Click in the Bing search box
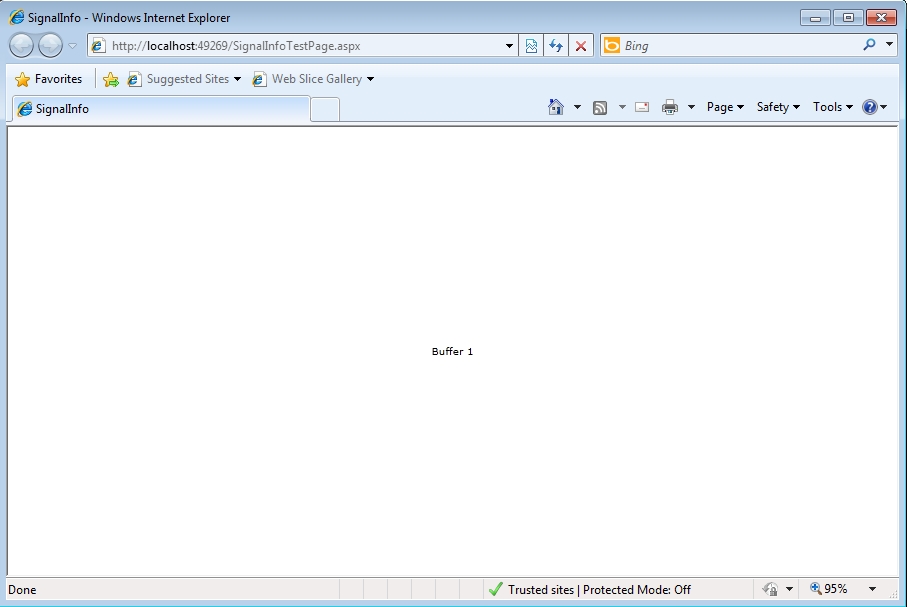907x607 pixels. pyautogui.click(x=735, y=46)
